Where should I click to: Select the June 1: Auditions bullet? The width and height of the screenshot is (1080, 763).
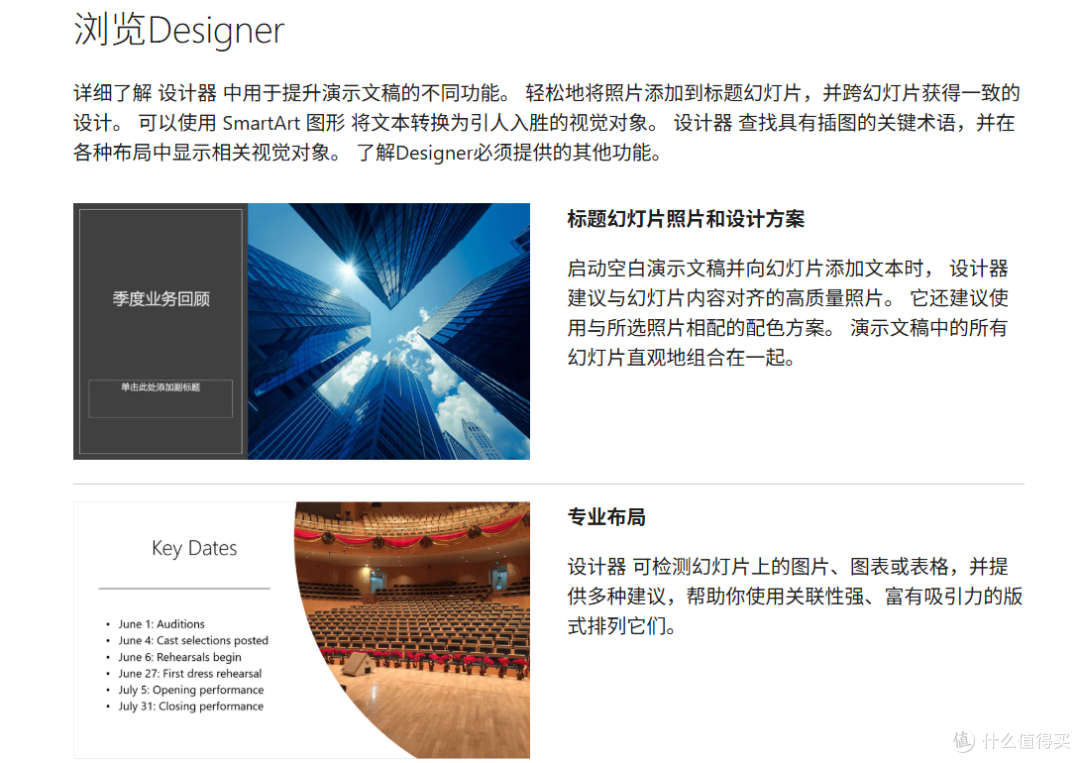[x=161, y=624]
